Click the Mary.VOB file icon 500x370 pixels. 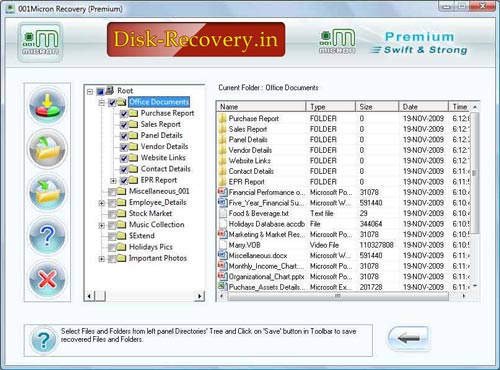point(222,245)
